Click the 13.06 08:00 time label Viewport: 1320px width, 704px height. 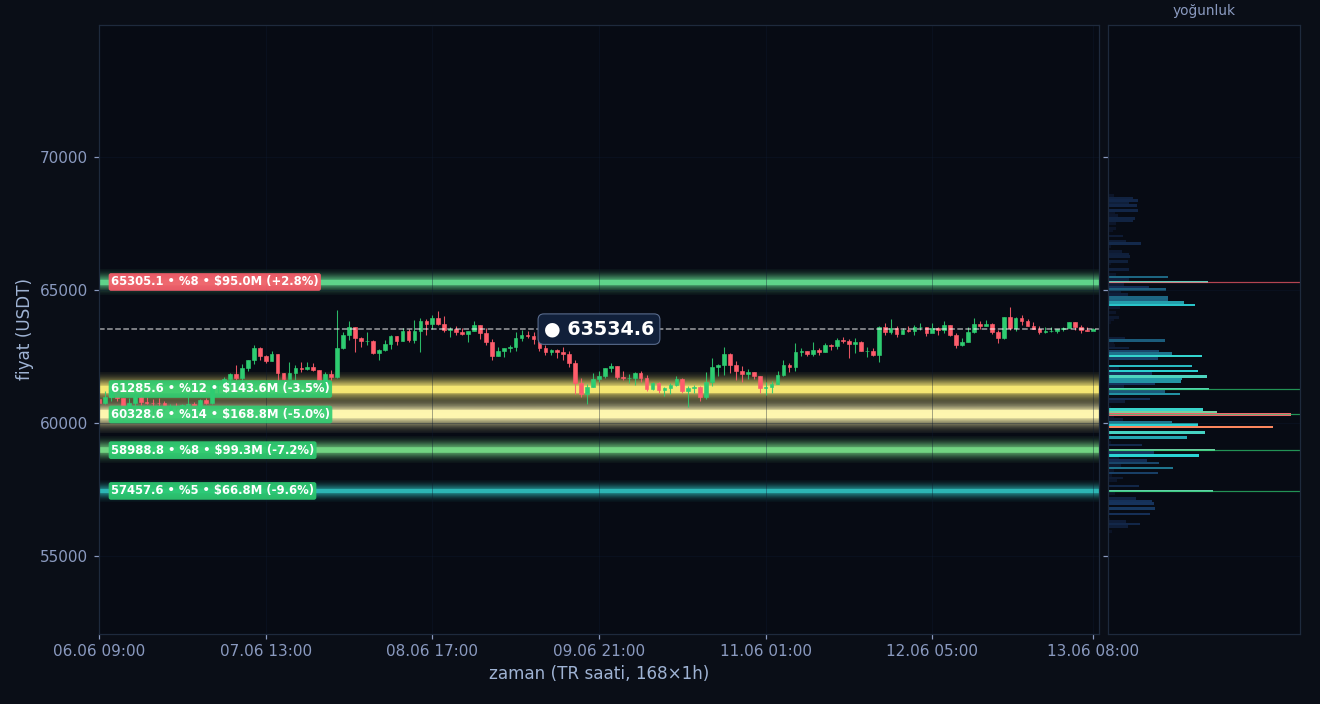1093,651
